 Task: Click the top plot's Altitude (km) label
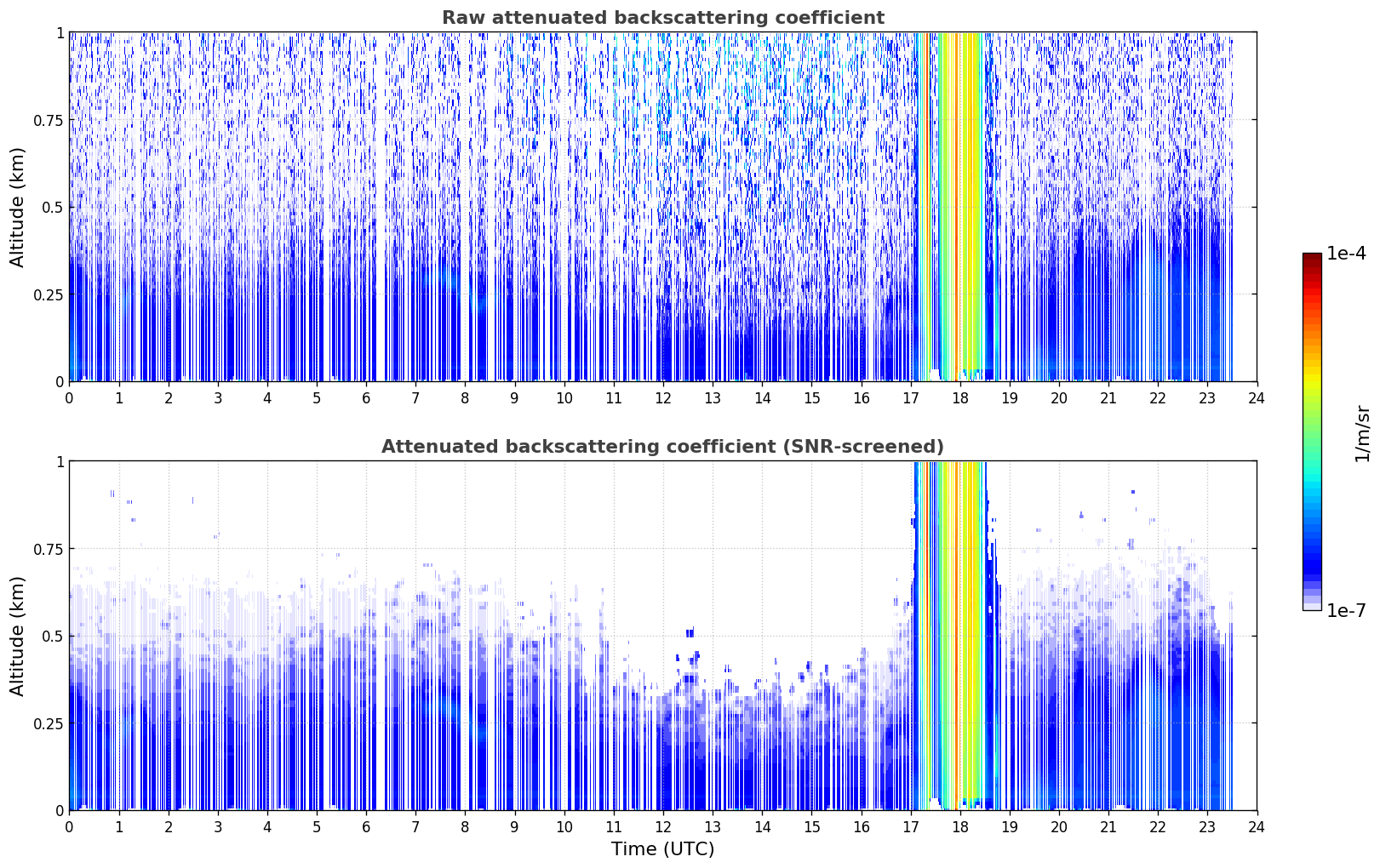coord(18,207)
